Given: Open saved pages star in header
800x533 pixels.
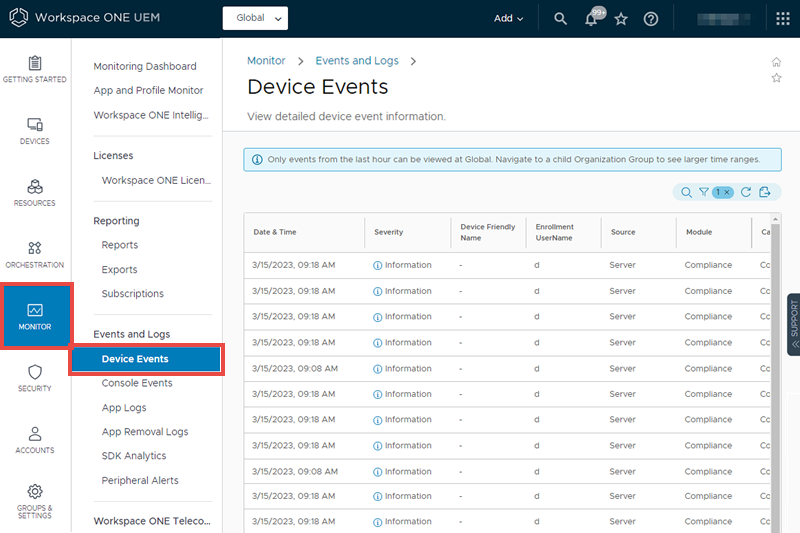Looking at the screenshot, I should coord(621,19).
